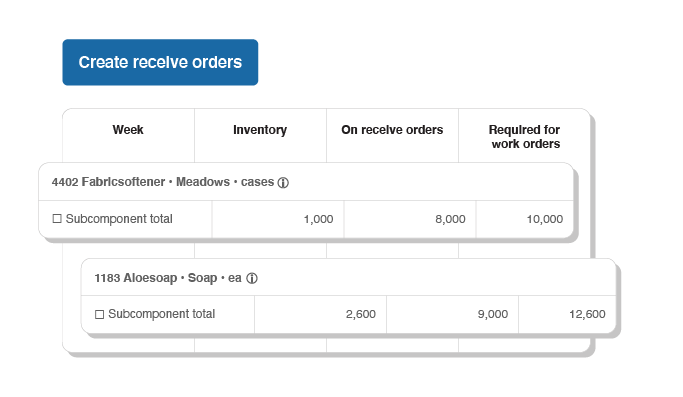The image size is (683, 397).
Task: Click the 1183 Aloesoap Soap ea title
Action: click(x=168, y=278)
